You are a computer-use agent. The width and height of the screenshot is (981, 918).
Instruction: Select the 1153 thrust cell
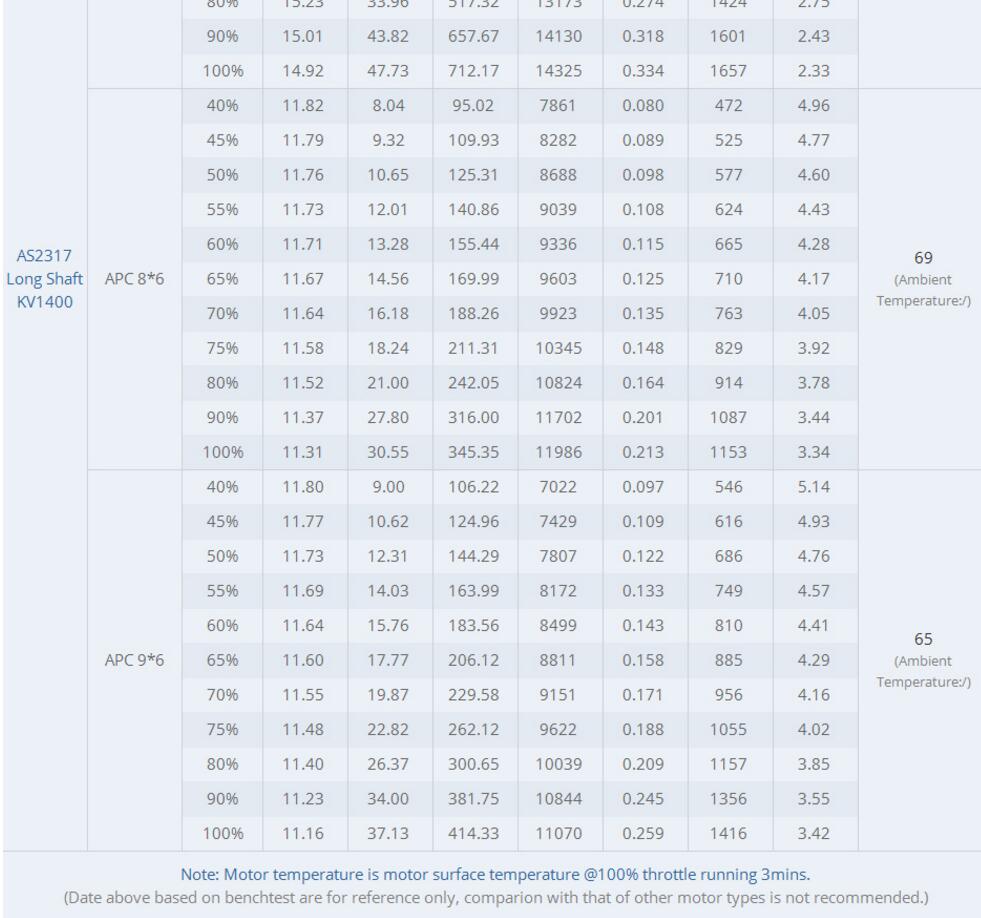coord(730,450)
